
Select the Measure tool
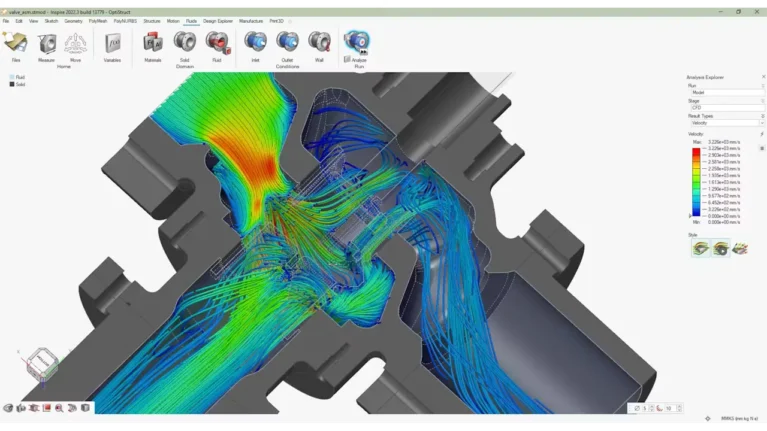46,45
